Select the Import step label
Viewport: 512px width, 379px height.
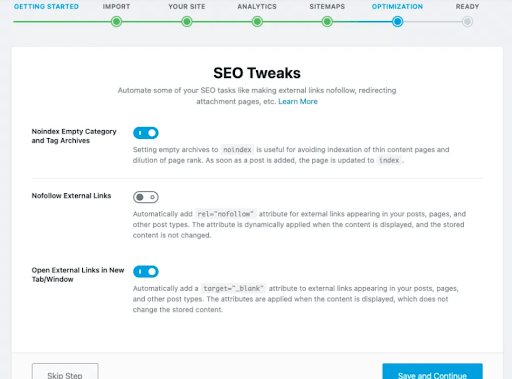point(116,6)
